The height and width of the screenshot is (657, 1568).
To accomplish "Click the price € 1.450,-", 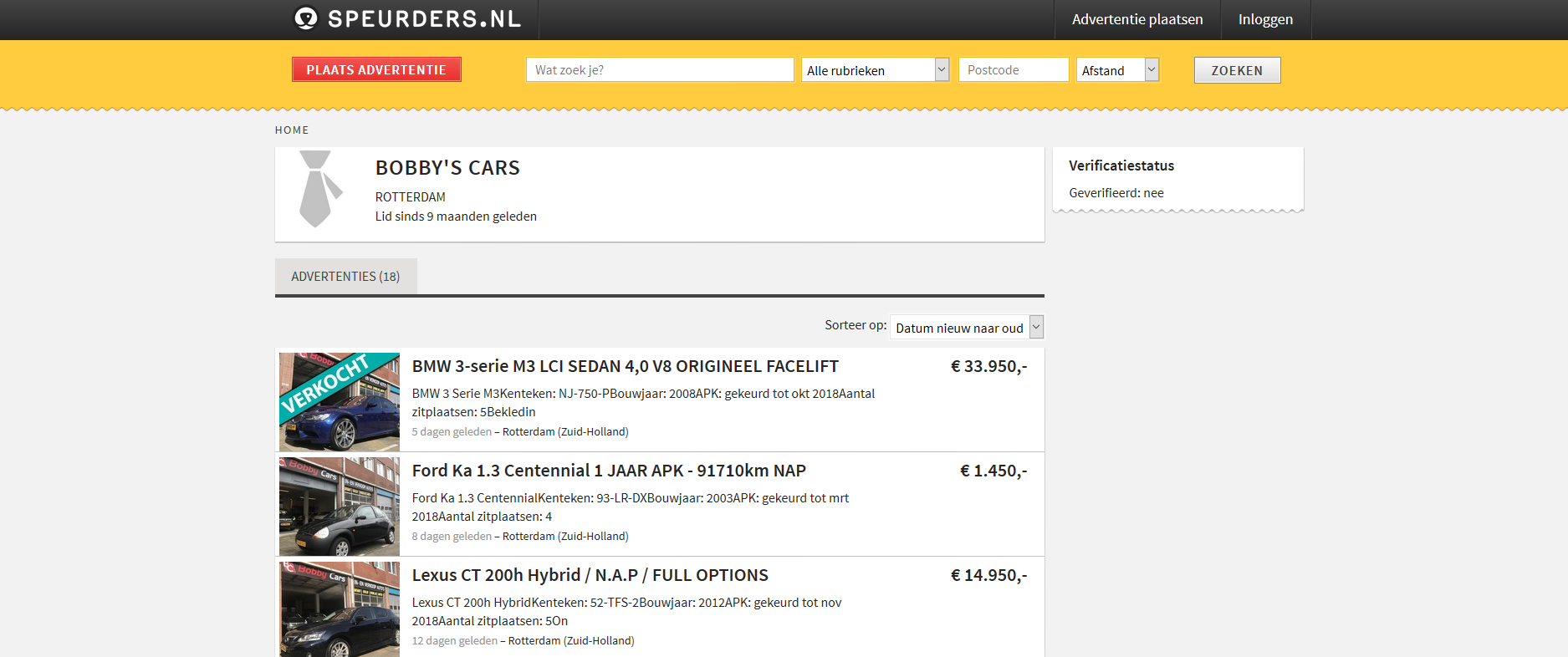I will point(993,471).
